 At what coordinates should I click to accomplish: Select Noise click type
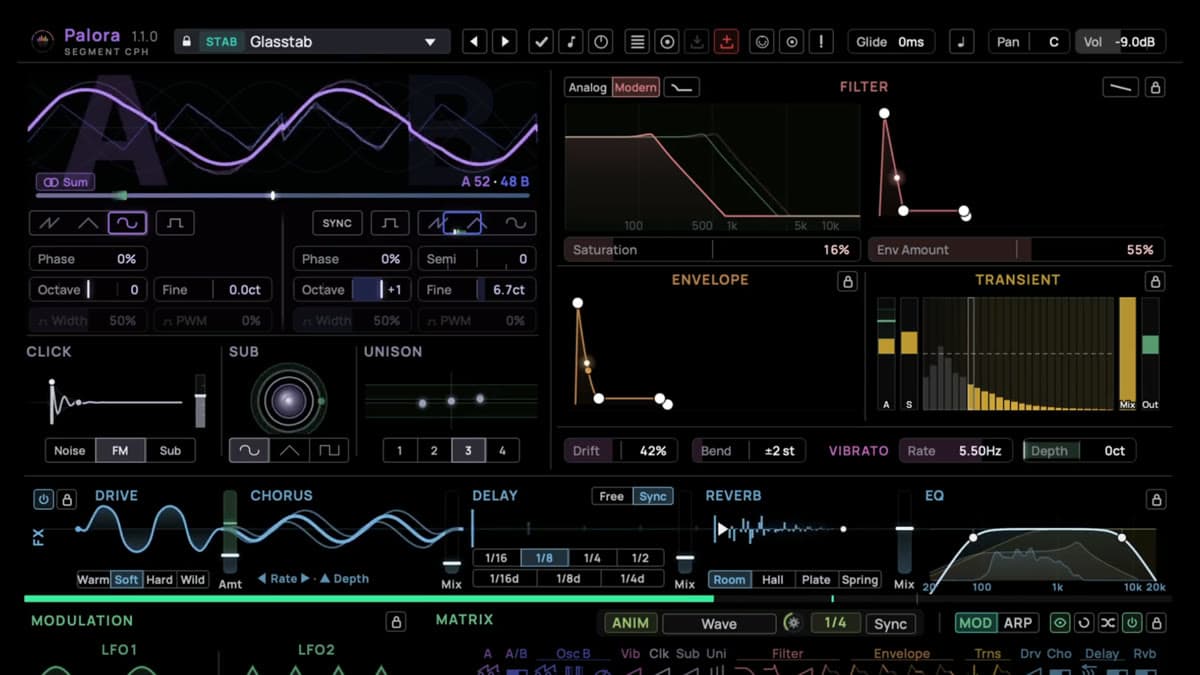point(70,451)
